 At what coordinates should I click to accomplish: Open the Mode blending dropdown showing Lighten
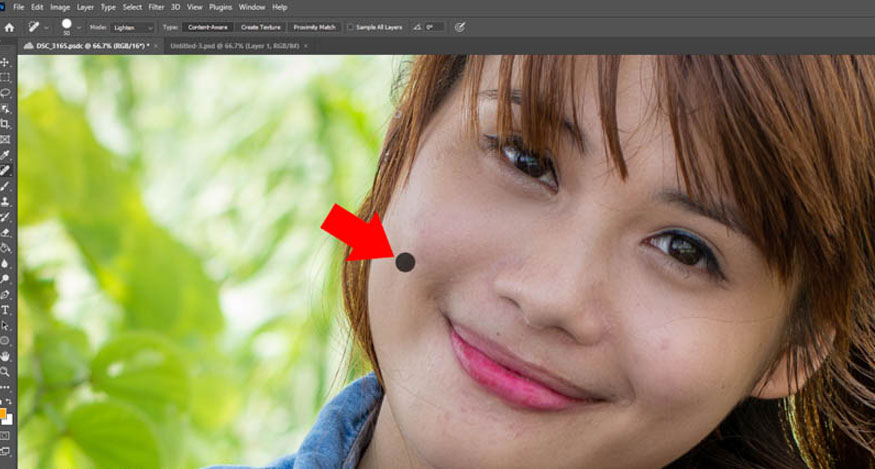pos(132,27)
